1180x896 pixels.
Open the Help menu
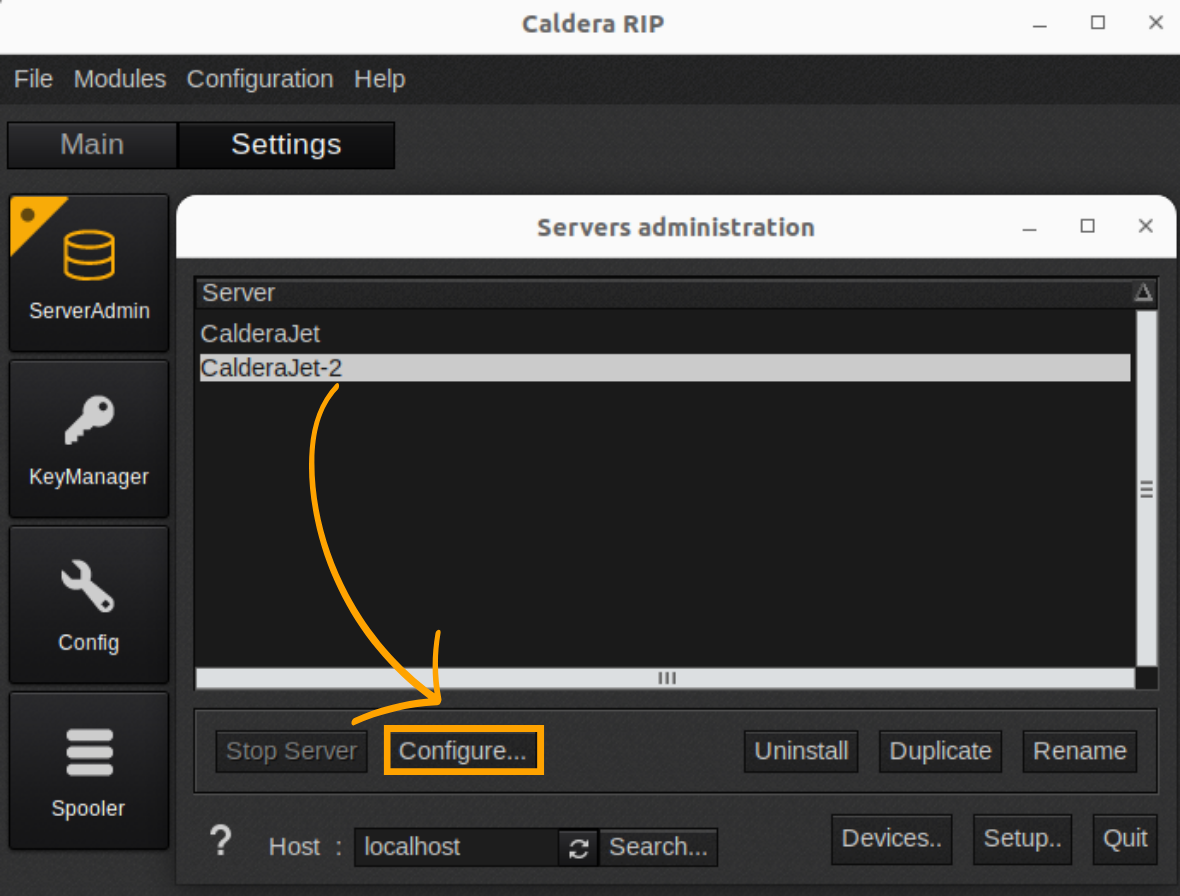(x=379, y=79)
